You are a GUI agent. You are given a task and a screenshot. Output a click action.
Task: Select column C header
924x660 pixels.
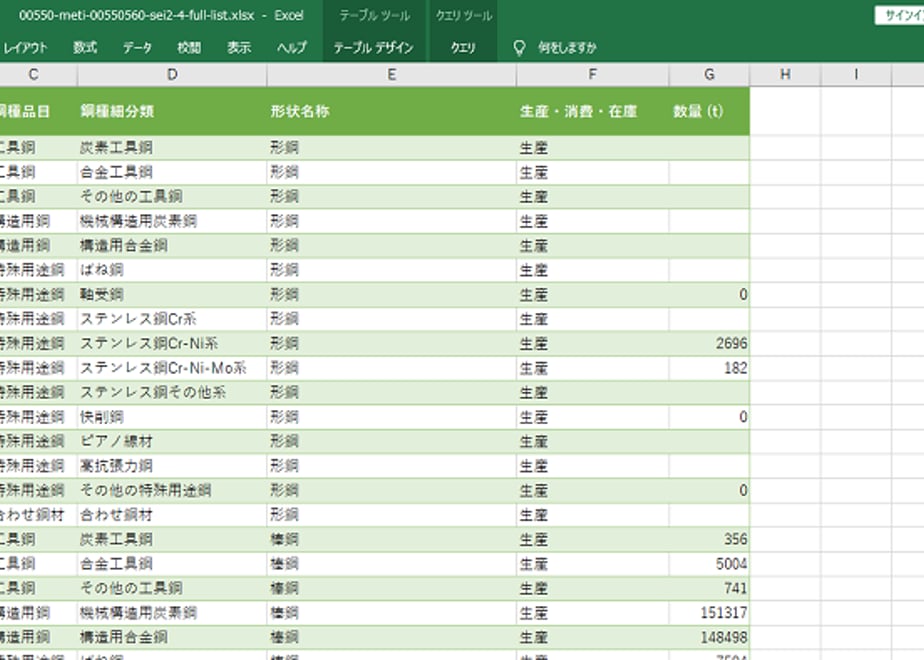point(34,75)
